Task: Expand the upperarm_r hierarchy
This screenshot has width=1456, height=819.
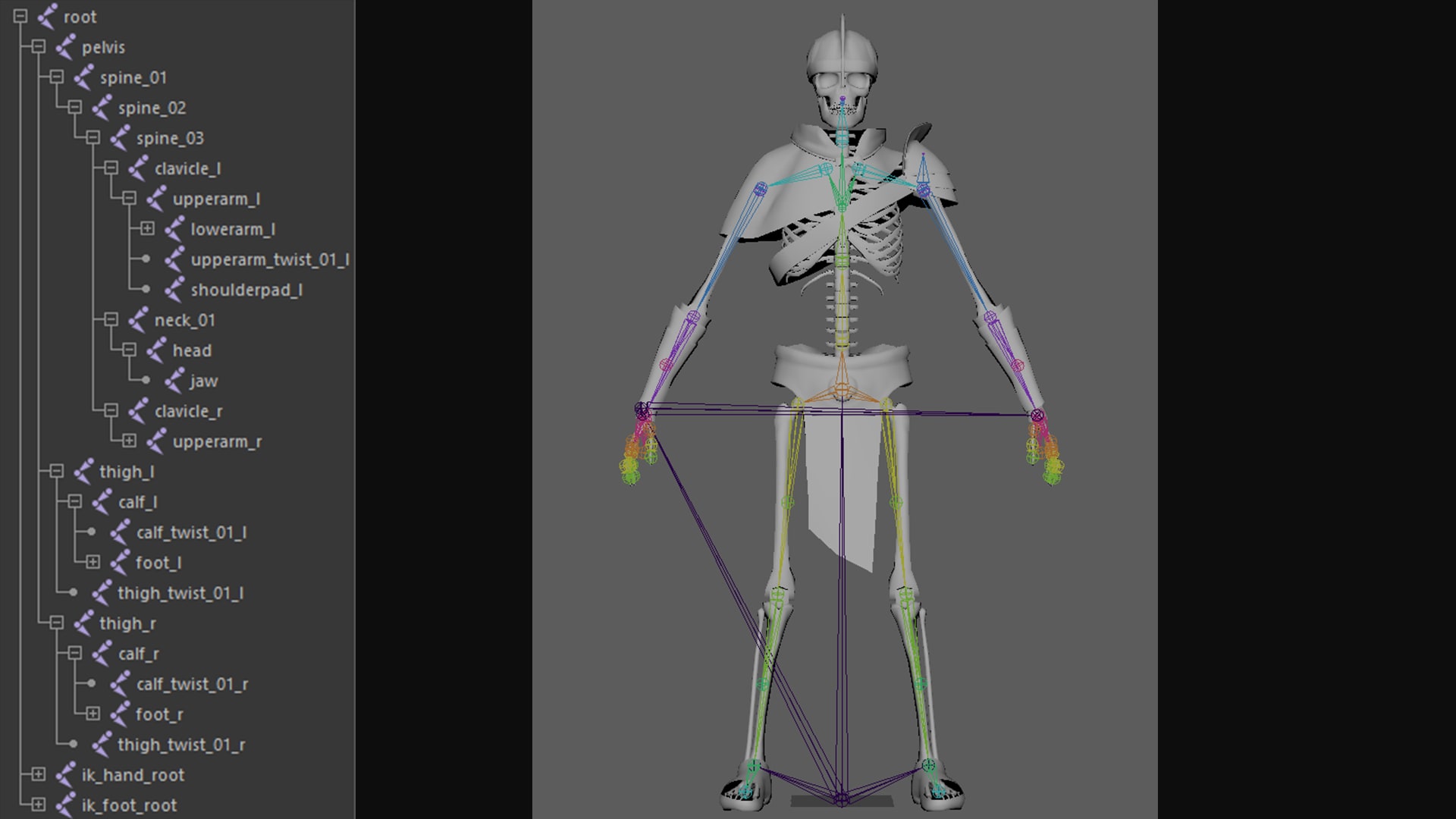Action: pyautogui.click(x=129, y=441)
